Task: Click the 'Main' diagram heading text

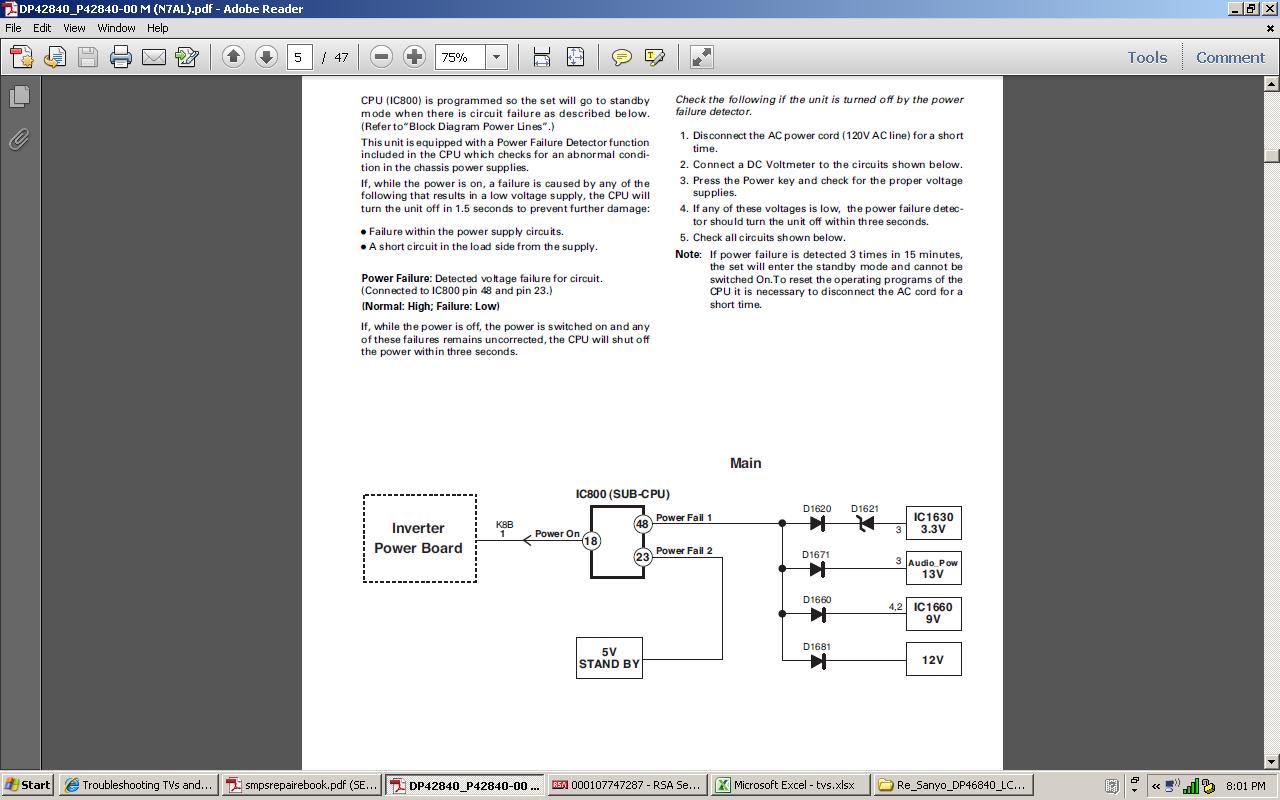Action: pyautogui.click(x=746, y=463)
